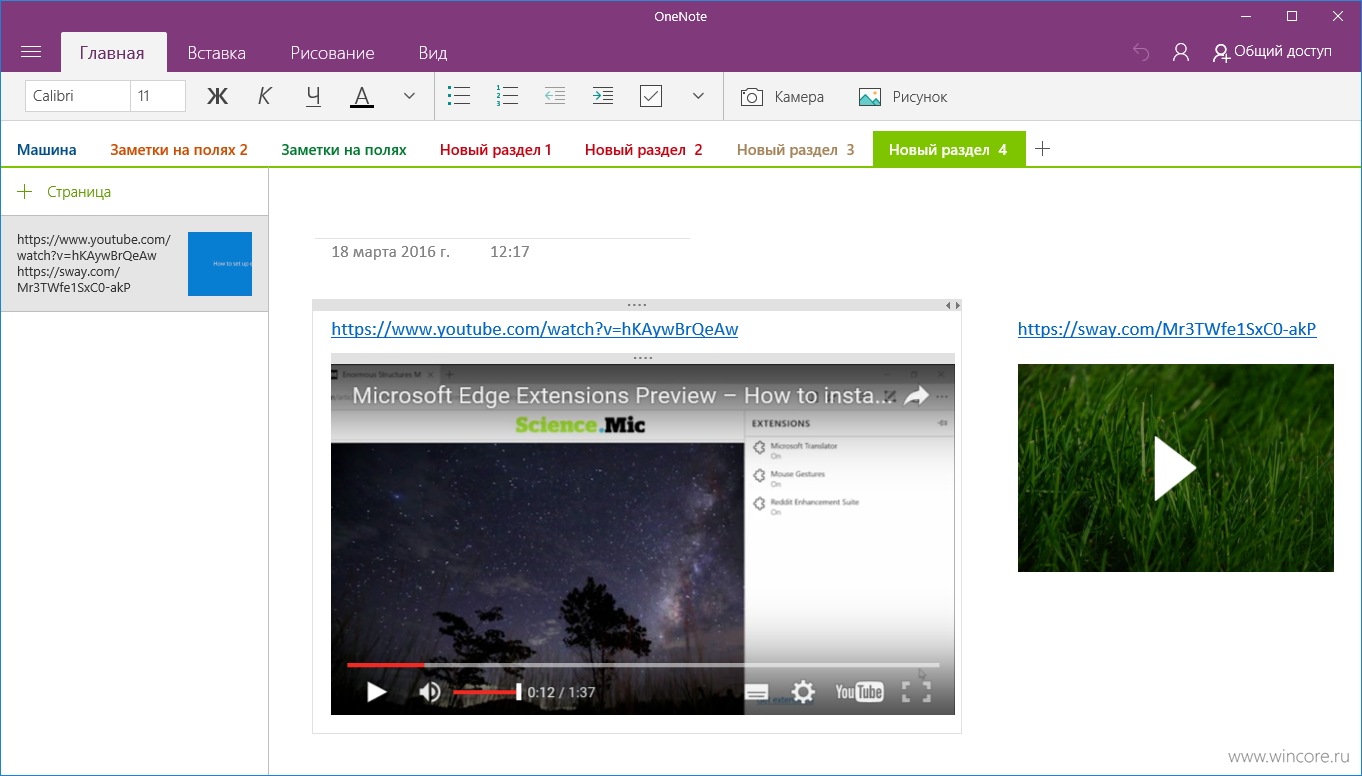Open the Вставка ribbon tab
The height and width of the screenshot is (776, 1362).
coord(217,53)
